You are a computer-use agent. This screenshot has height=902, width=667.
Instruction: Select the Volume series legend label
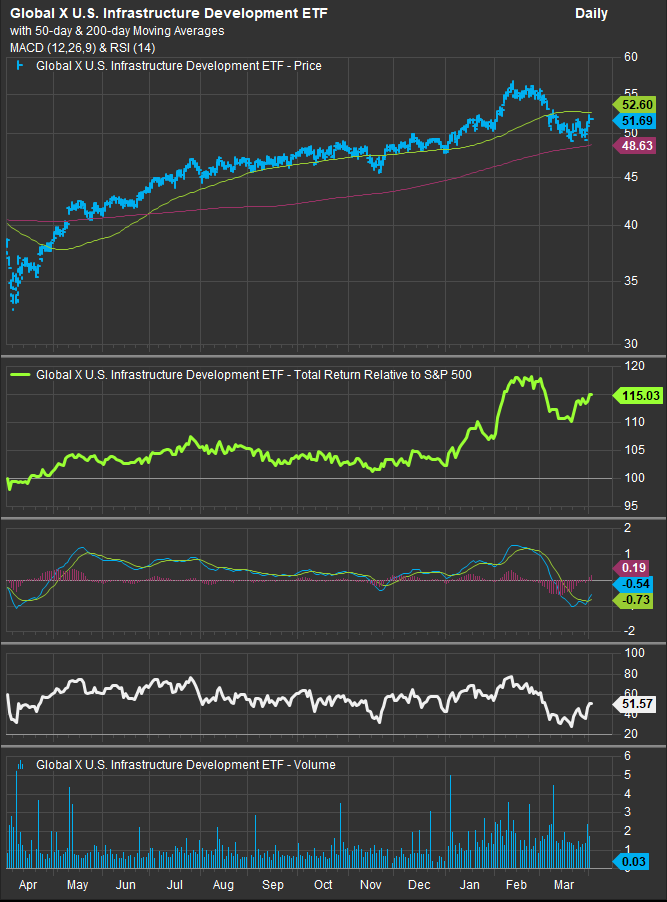pos(185,765)
